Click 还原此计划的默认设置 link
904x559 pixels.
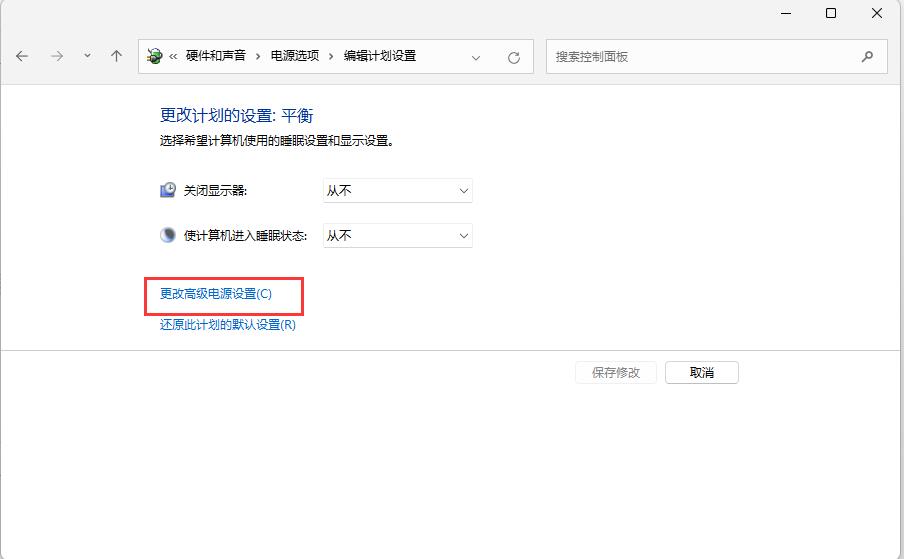point(228,324)
